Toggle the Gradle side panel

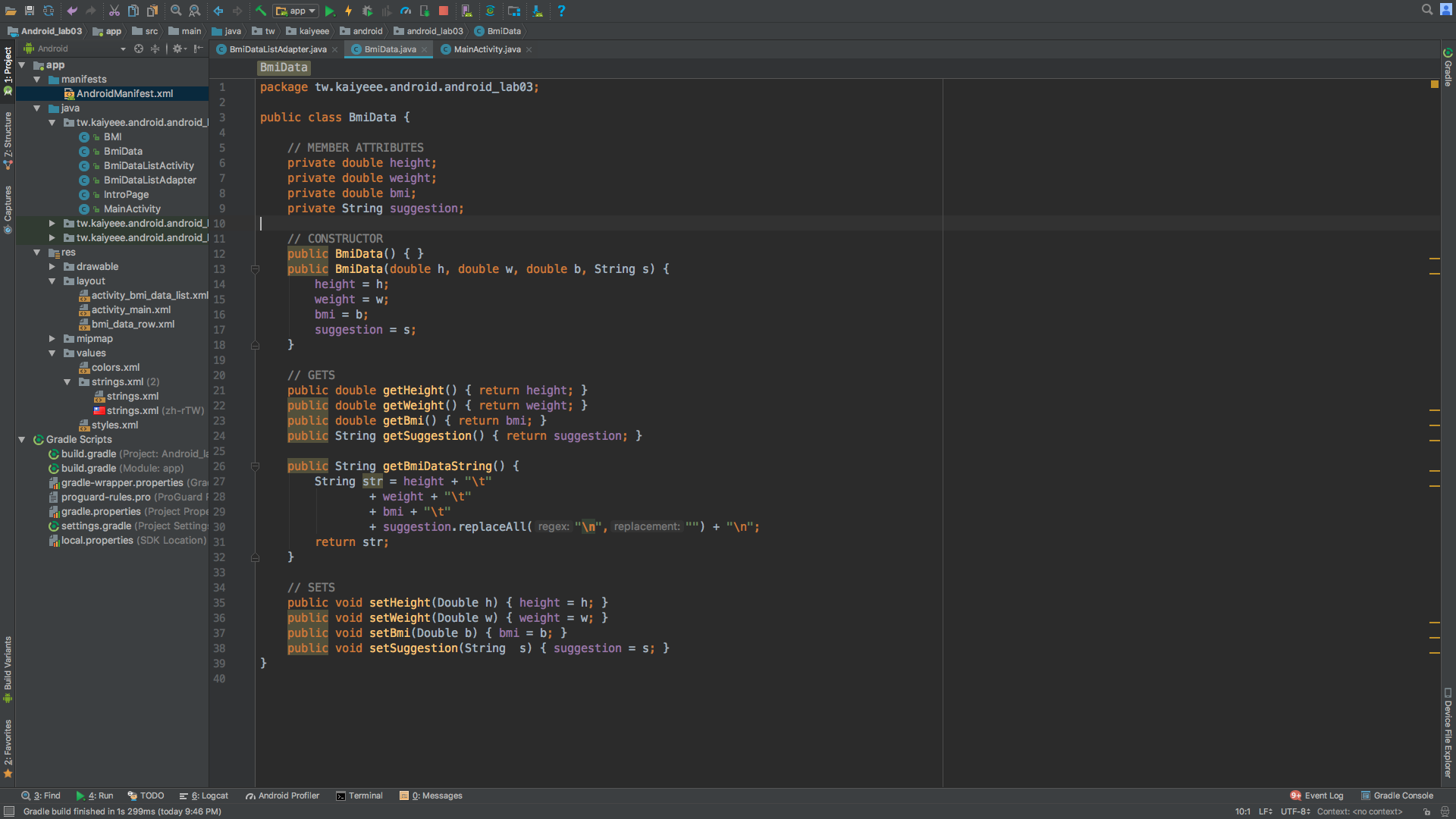click(1448, 67)
